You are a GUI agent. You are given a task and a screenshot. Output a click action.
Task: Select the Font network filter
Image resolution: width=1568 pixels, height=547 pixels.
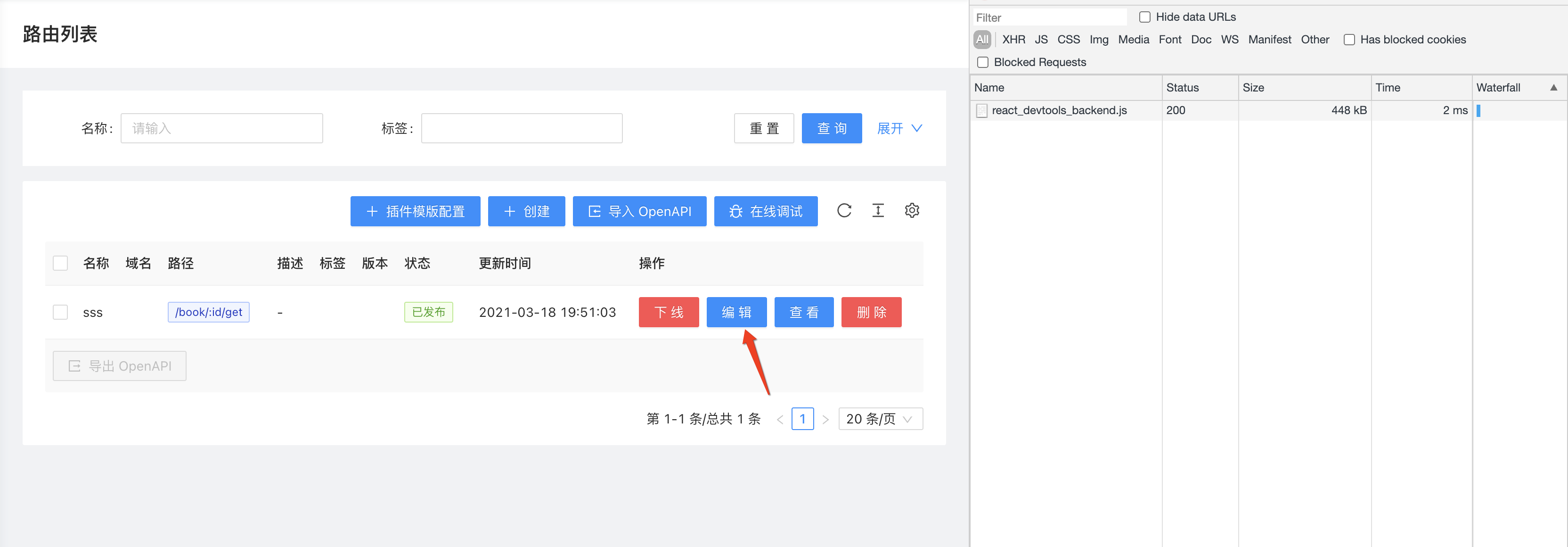(x=1170, y=40)
